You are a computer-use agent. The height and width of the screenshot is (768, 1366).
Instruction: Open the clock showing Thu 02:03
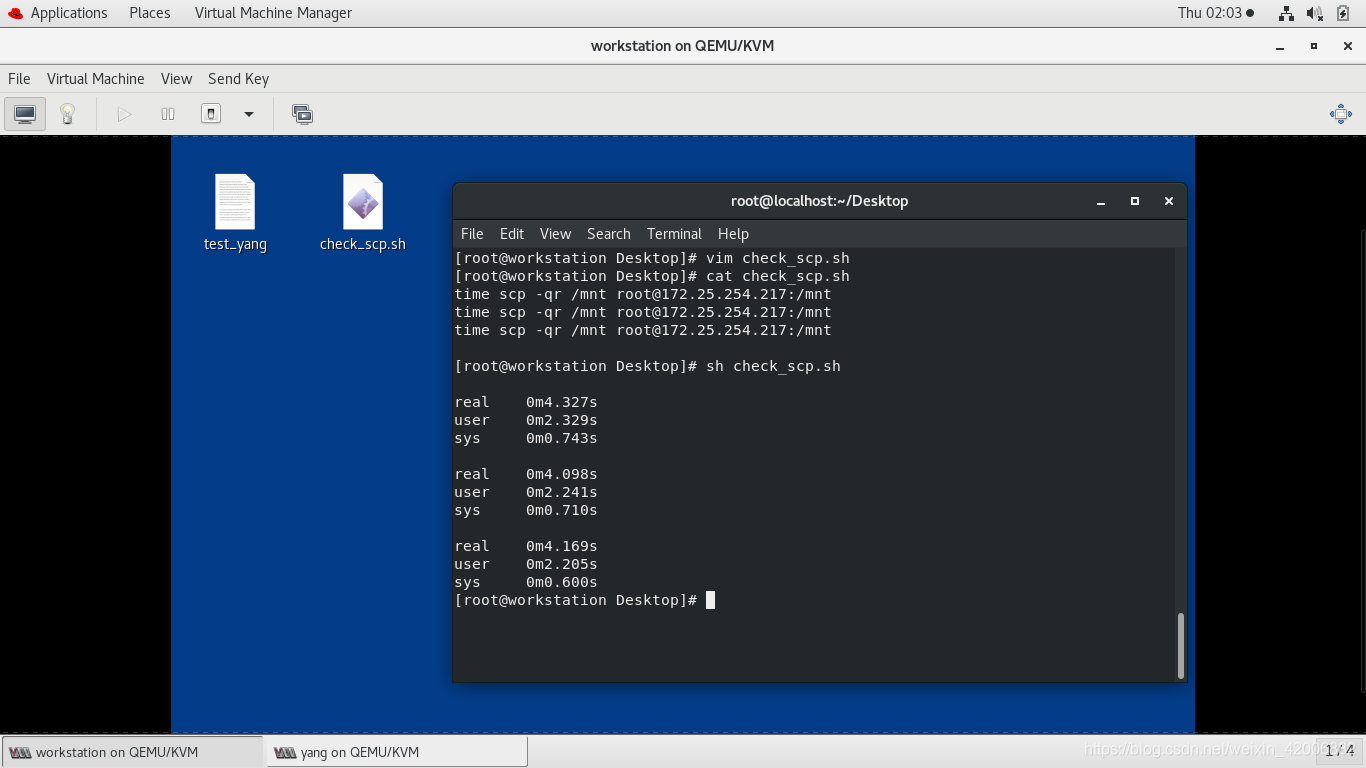pyautogui.click(x=1215, y=13)
